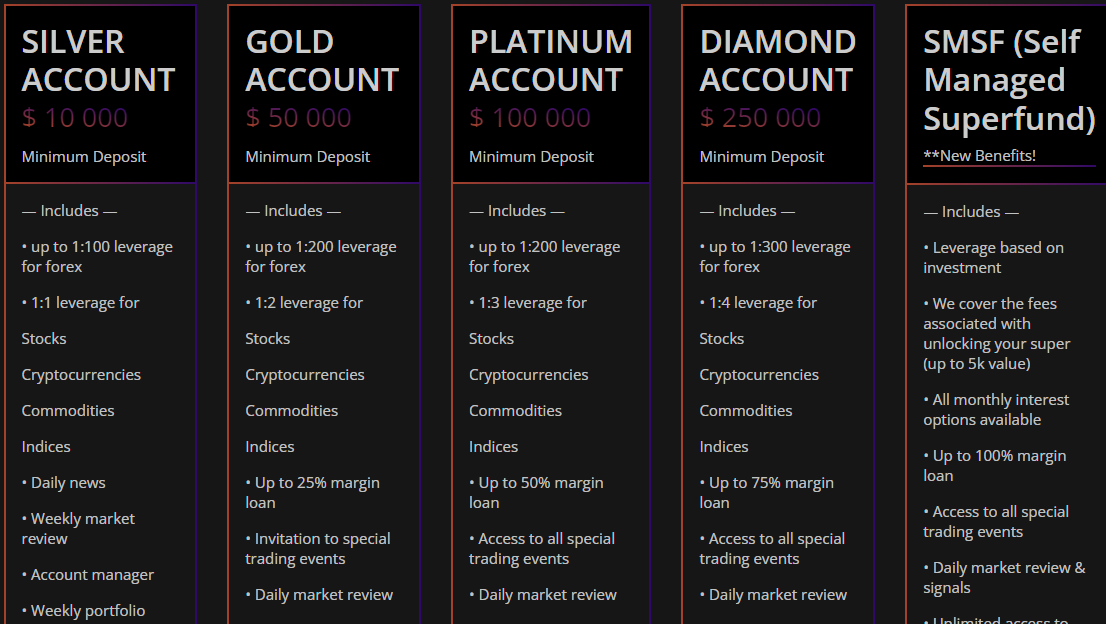This screenshot has height=624, width=1106.
Task: Choose the Diamond Account heading
Action: click(777, 61)
